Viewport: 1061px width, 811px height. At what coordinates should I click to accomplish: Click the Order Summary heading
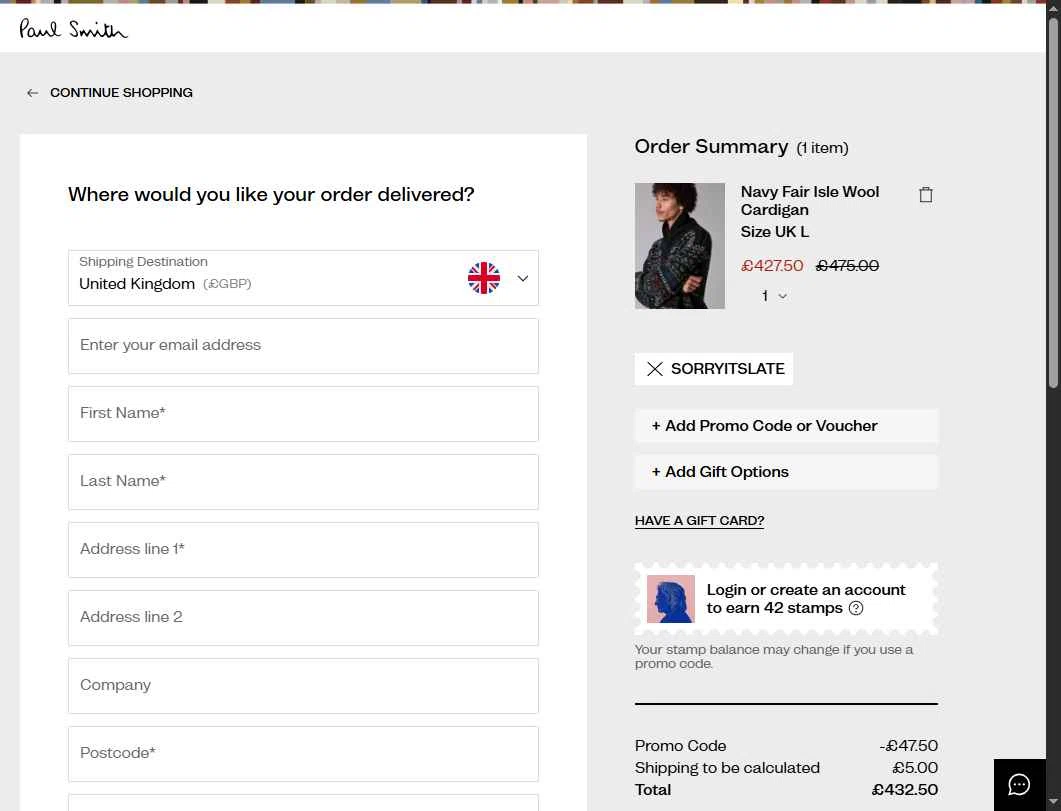(x=711, y=147)
